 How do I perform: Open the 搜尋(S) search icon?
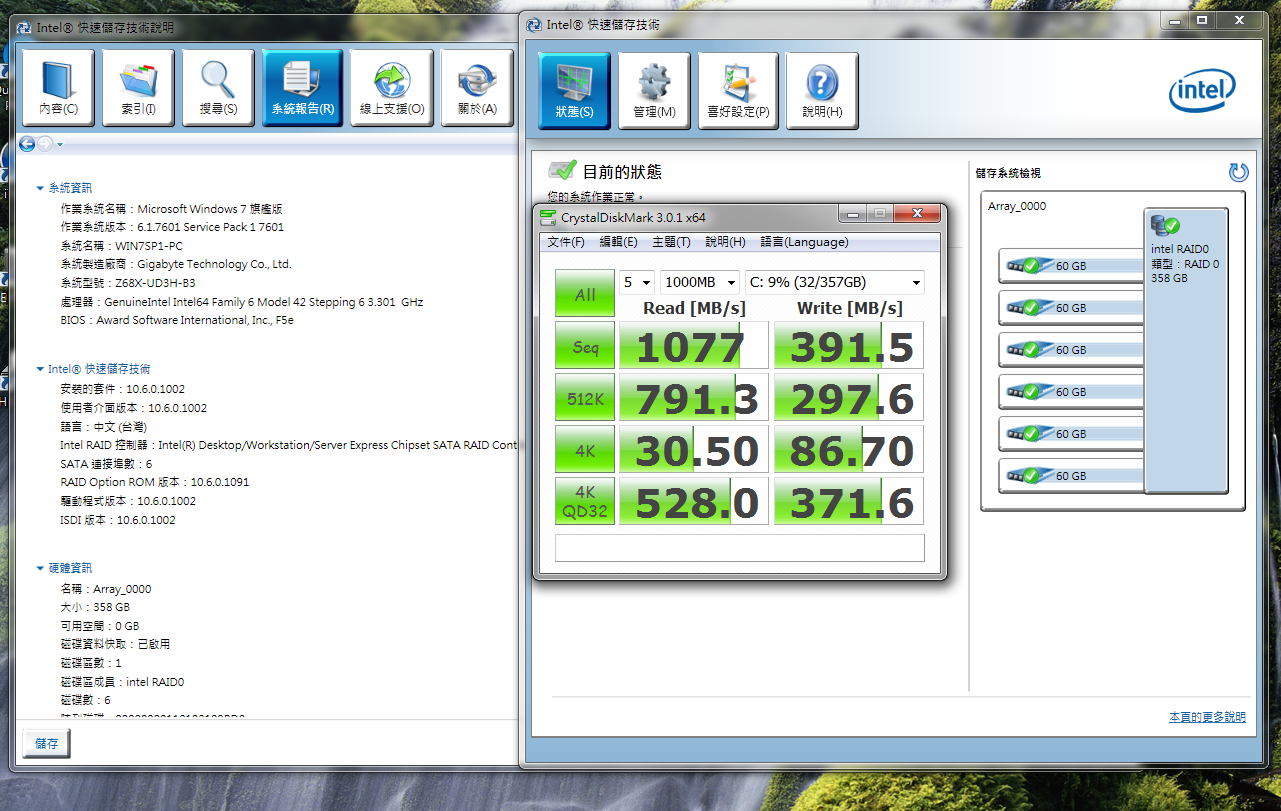point(218,88)
